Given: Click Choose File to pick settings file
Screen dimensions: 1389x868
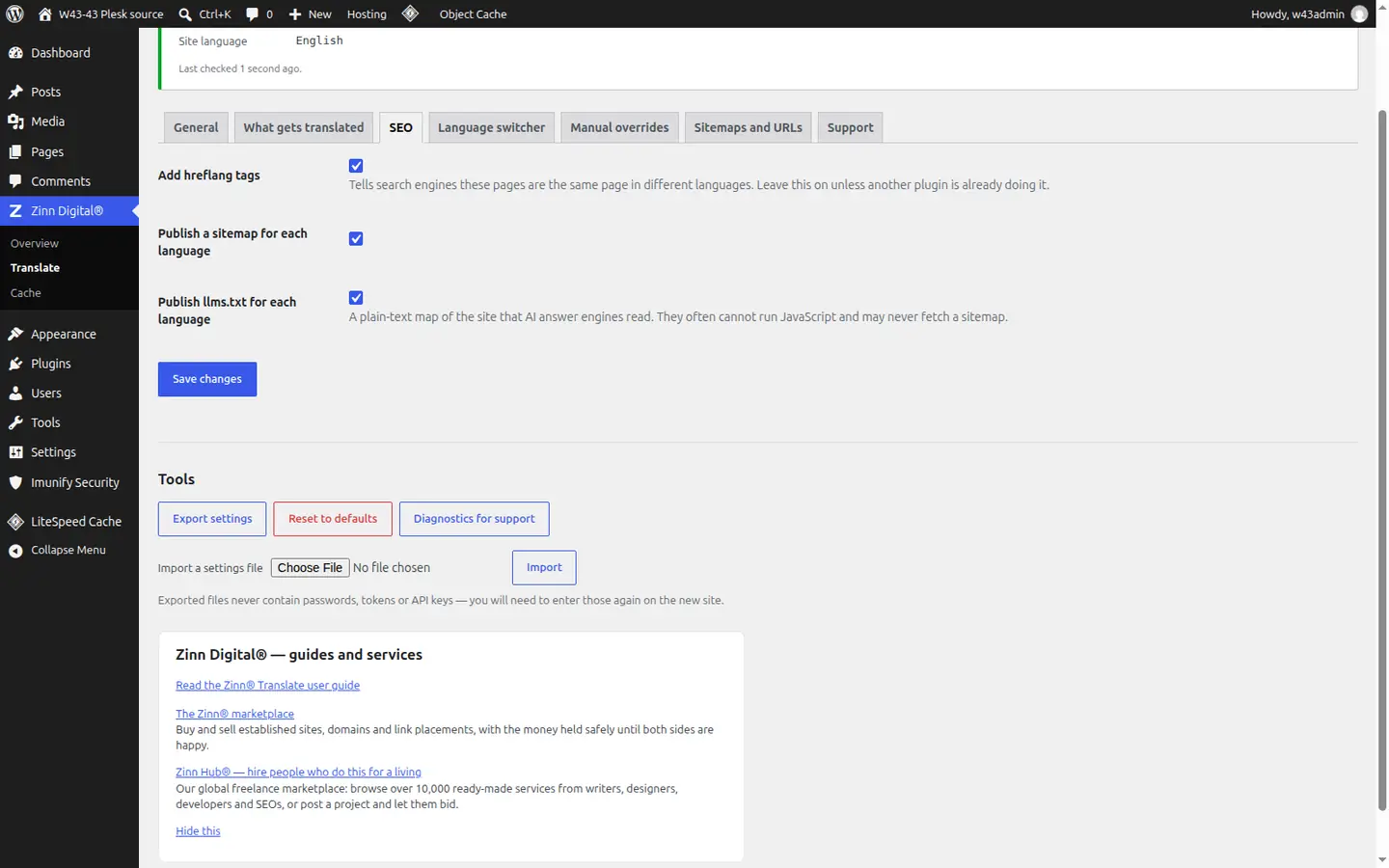Looking at the screenshot, I should 310,568.
